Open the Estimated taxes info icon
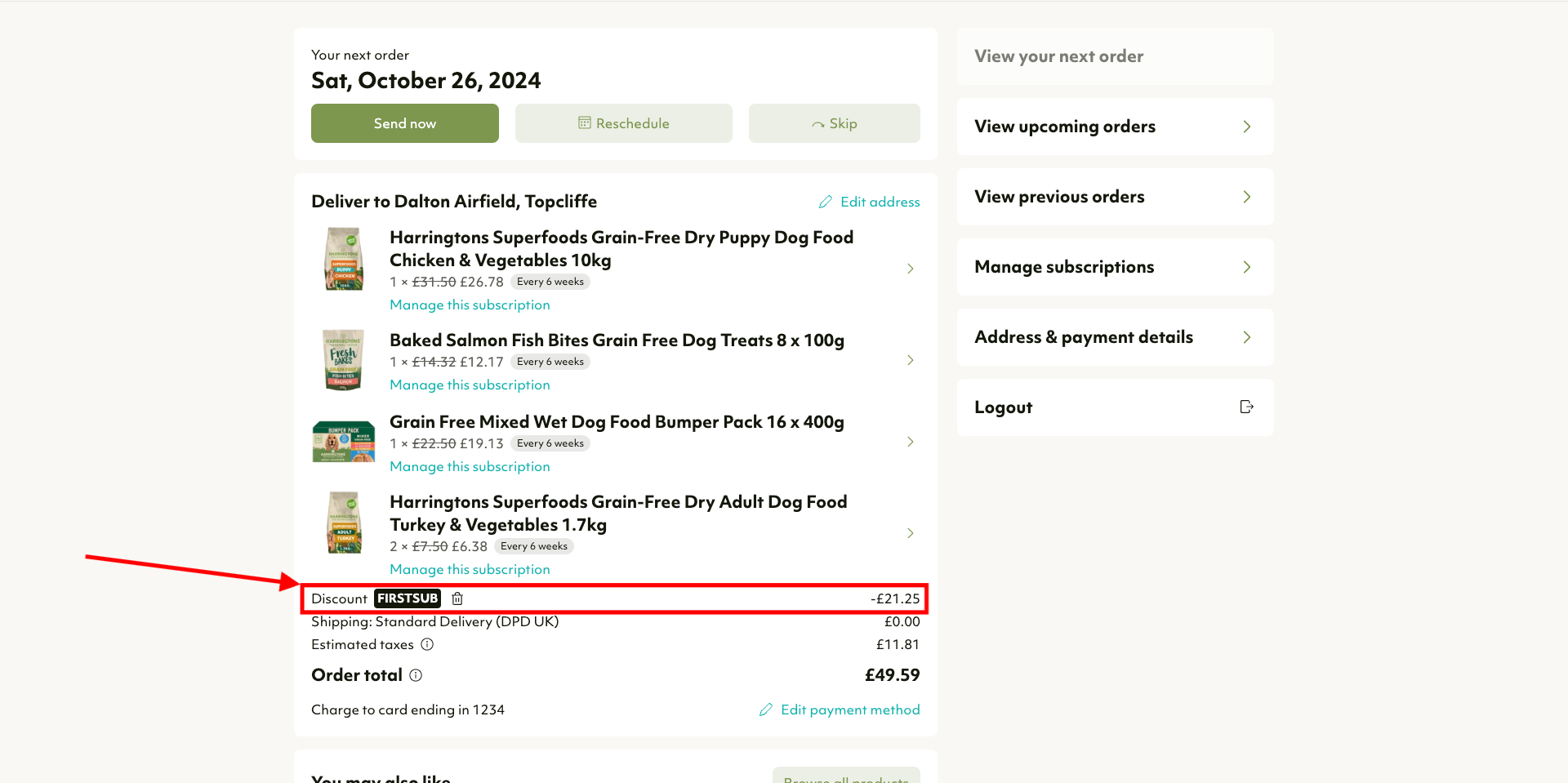This screenshot has width=1568, height=783. [427, 644]
